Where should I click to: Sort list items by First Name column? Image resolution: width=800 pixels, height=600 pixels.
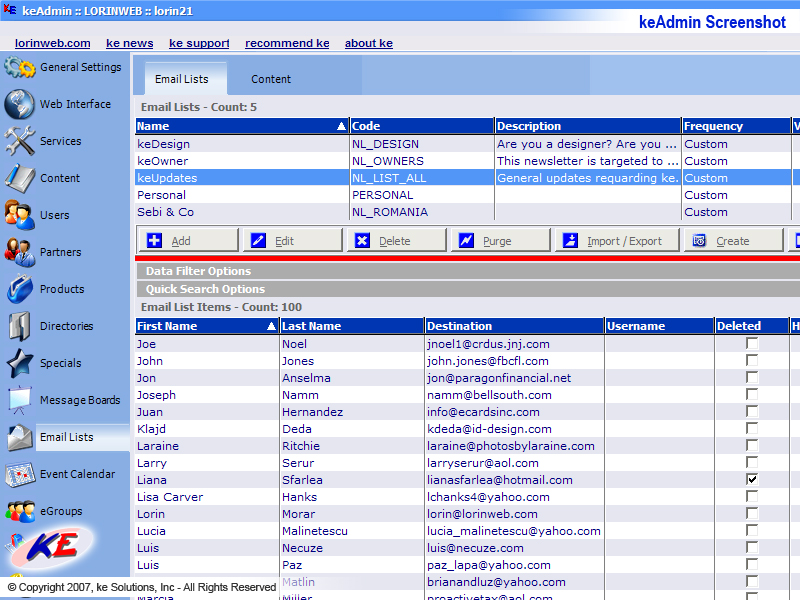point(207,326)
